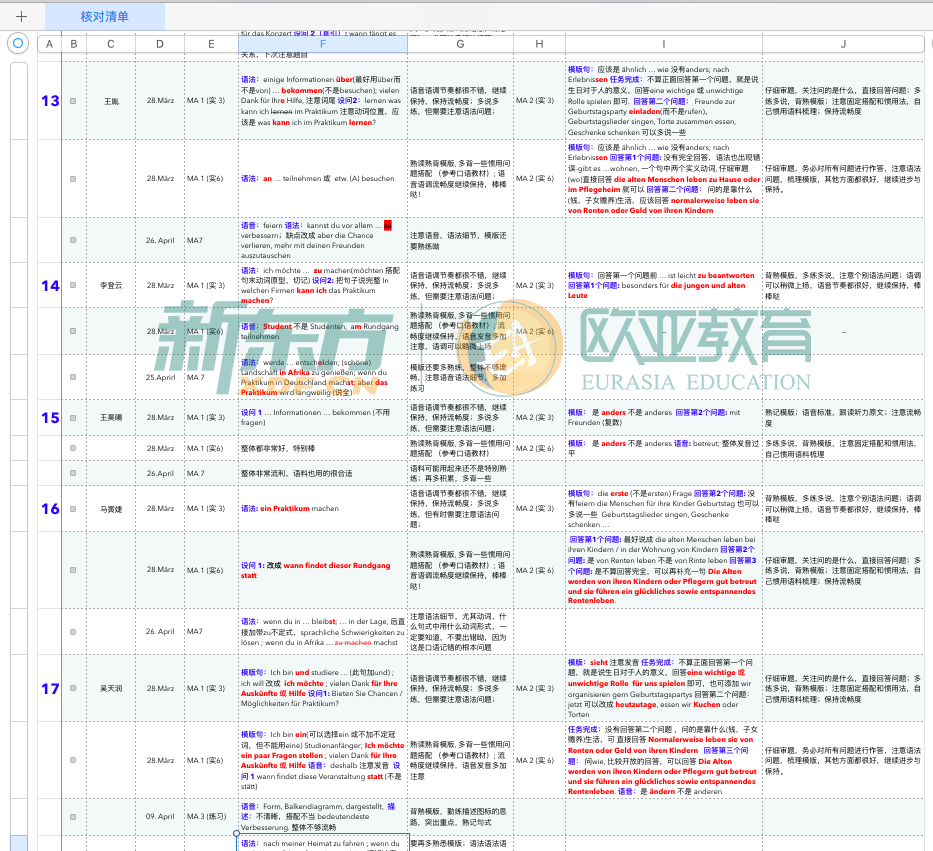Screen dimensions: 933x851
Task: Click the name cell 吴天润
Action: pos(111,688)
